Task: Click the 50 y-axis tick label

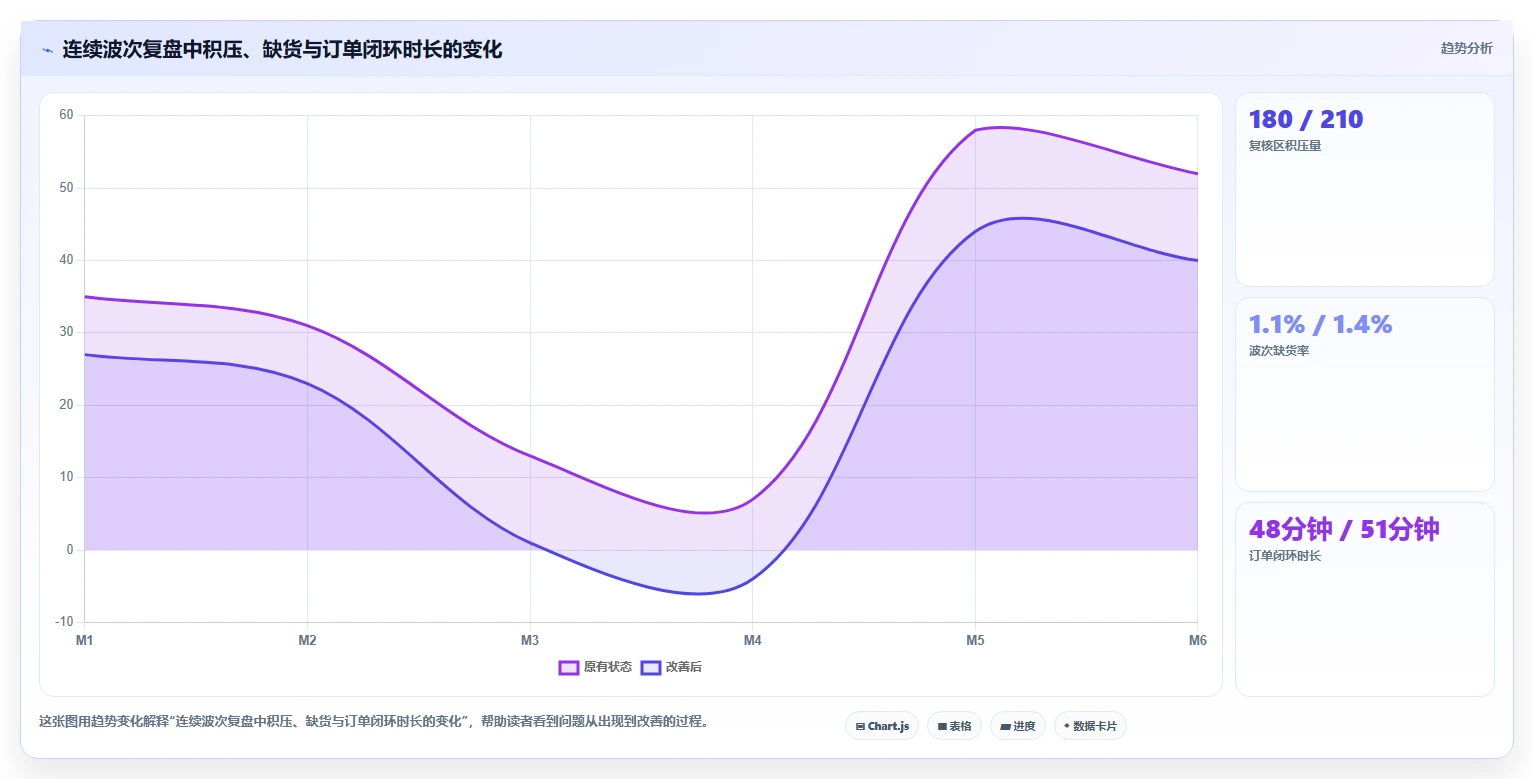Action: [x=67, y=188]
